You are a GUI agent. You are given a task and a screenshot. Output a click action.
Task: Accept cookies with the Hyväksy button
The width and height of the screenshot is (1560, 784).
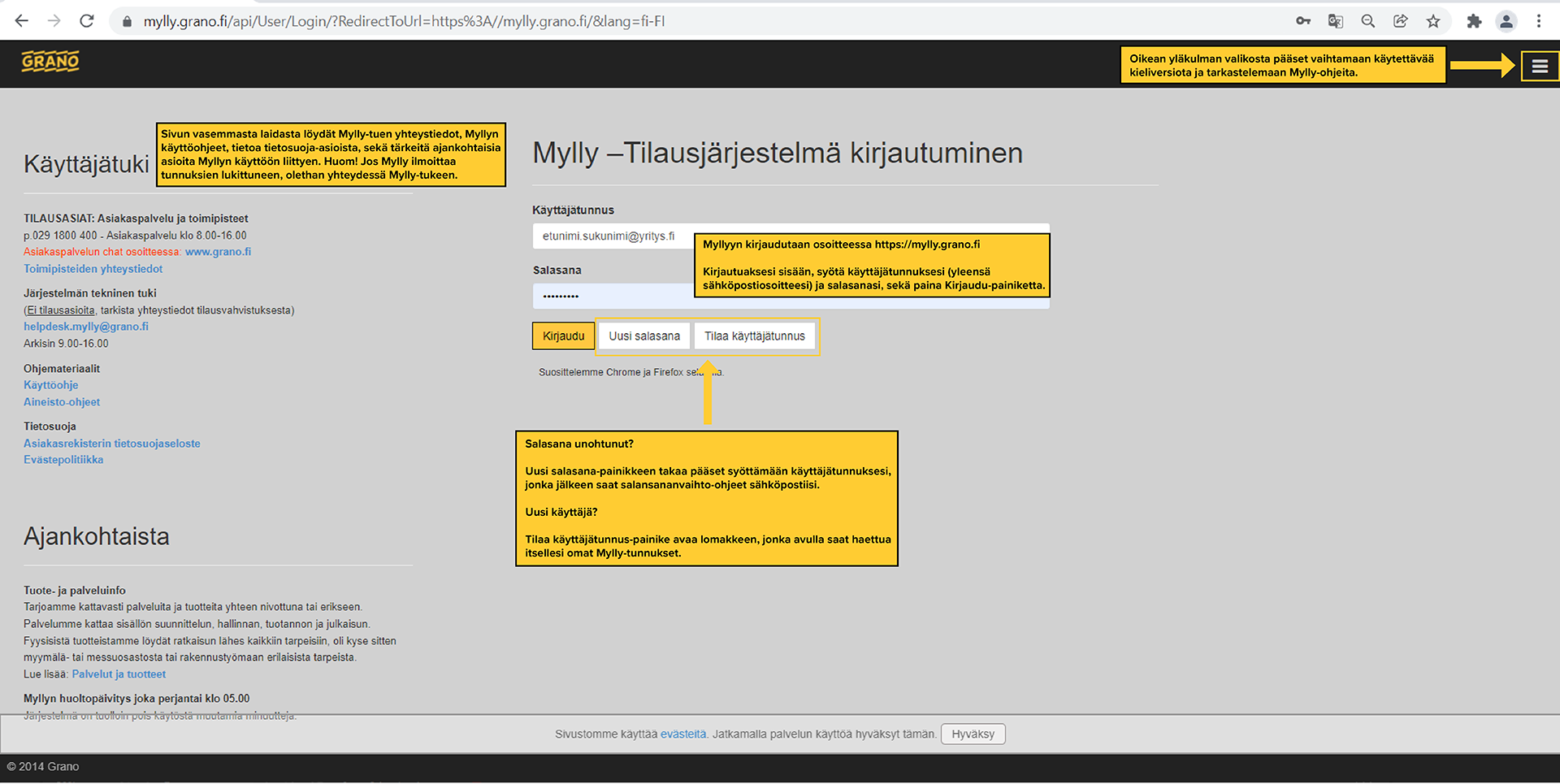(973, 734)
